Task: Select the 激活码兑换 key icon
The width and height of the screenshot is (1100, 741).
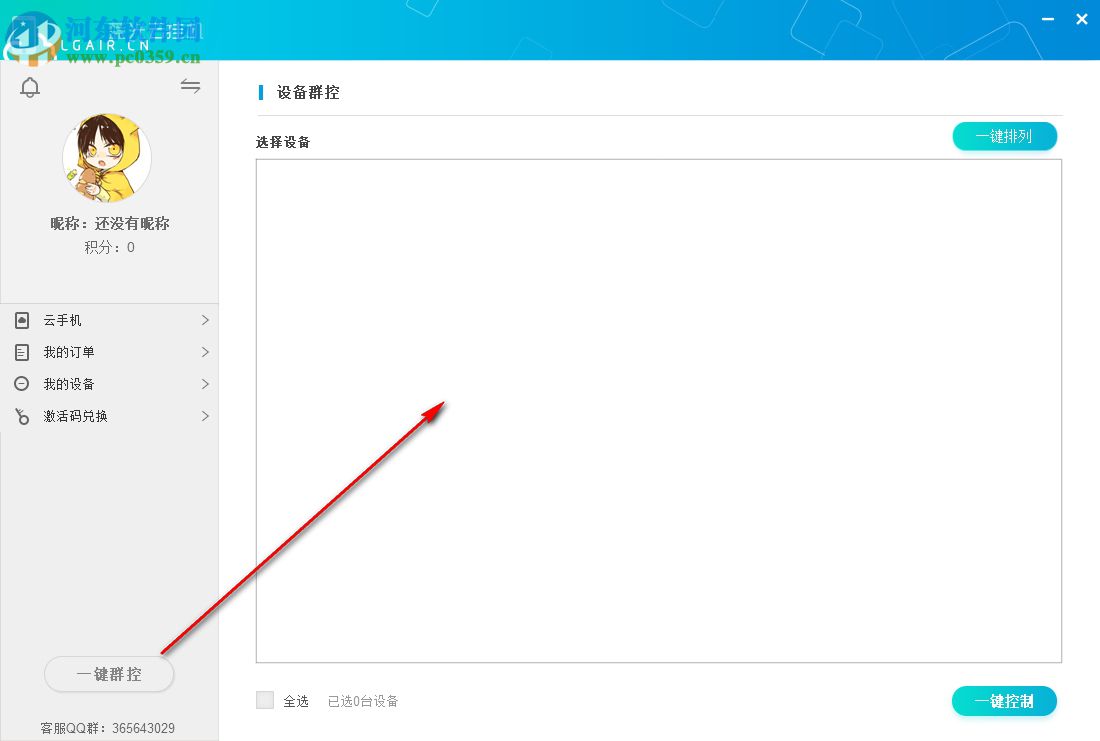Action: click(x=22, y=416)
